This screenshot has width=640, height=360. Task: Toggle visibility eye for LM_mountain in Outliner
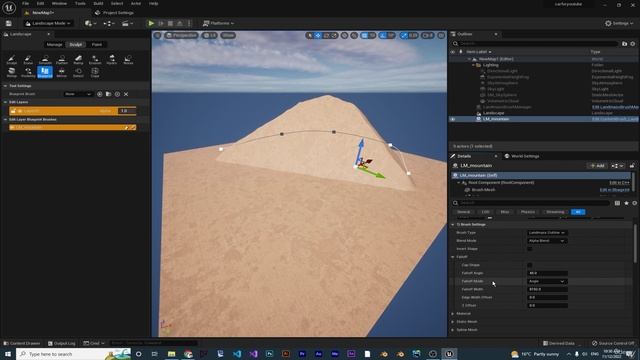[453, 119]
